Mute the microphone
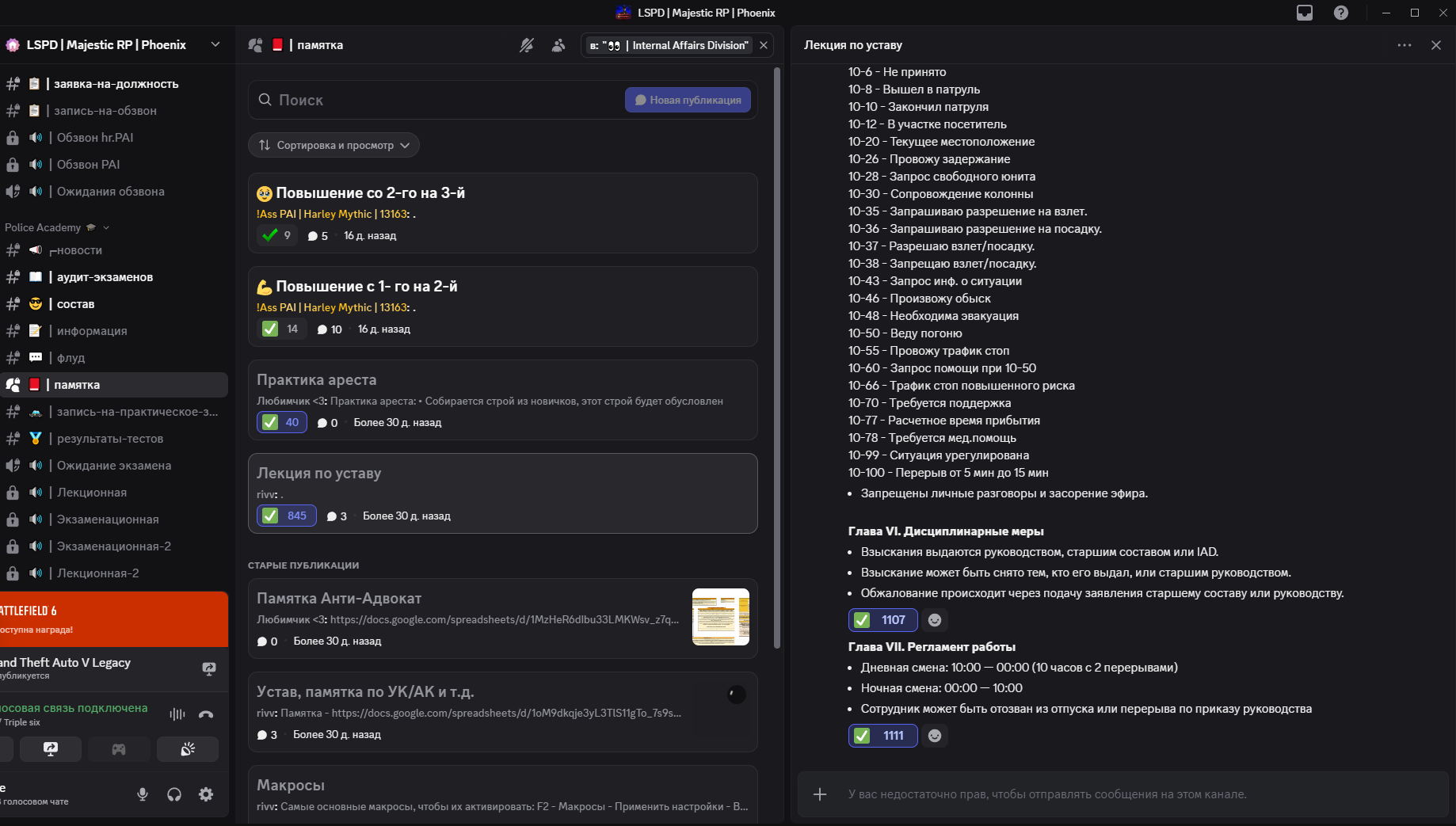The height and width of the screenshot is (826, 1456). (143, 794)
